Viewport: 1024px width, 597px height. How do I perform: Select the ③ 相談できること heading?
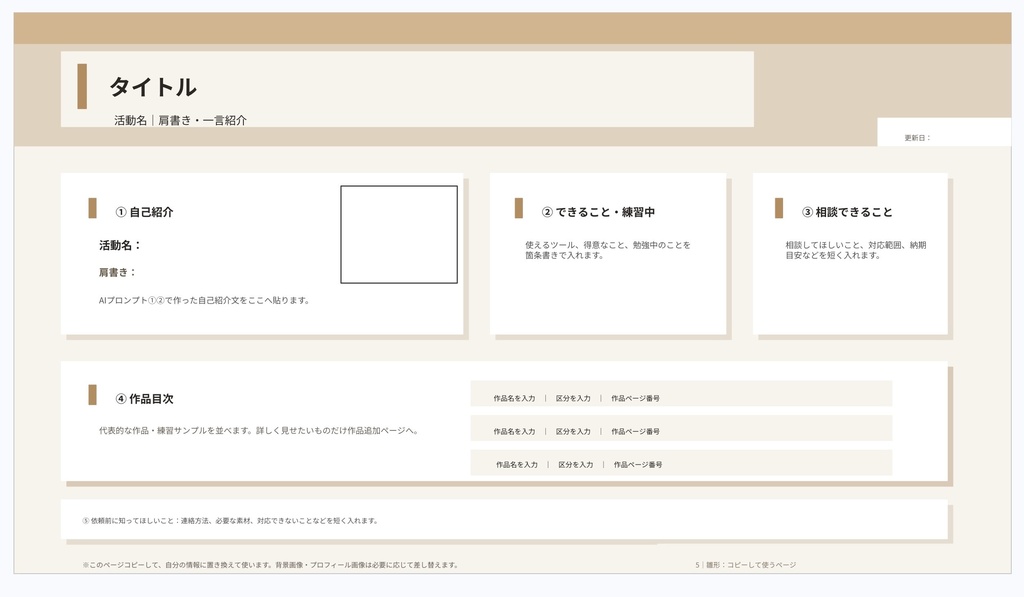(847, 212)
